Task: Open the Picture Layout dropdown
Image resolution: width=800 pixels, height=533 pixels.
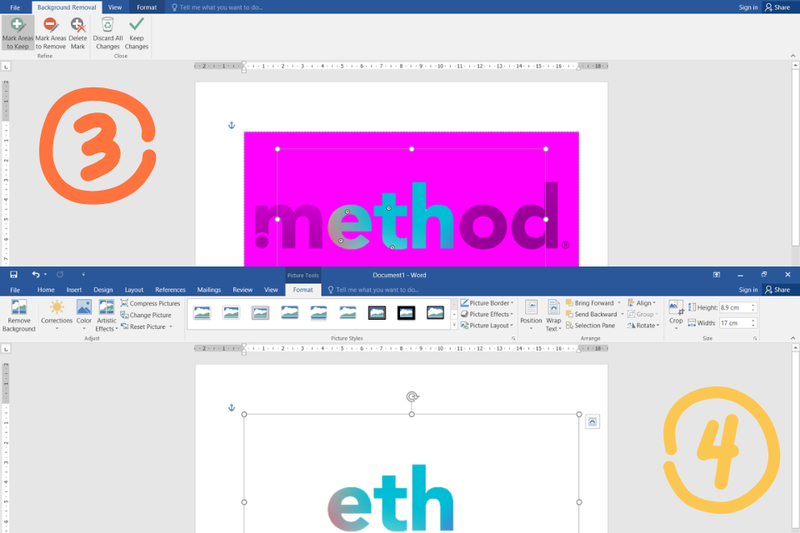Action: click(x=487, y=325)
